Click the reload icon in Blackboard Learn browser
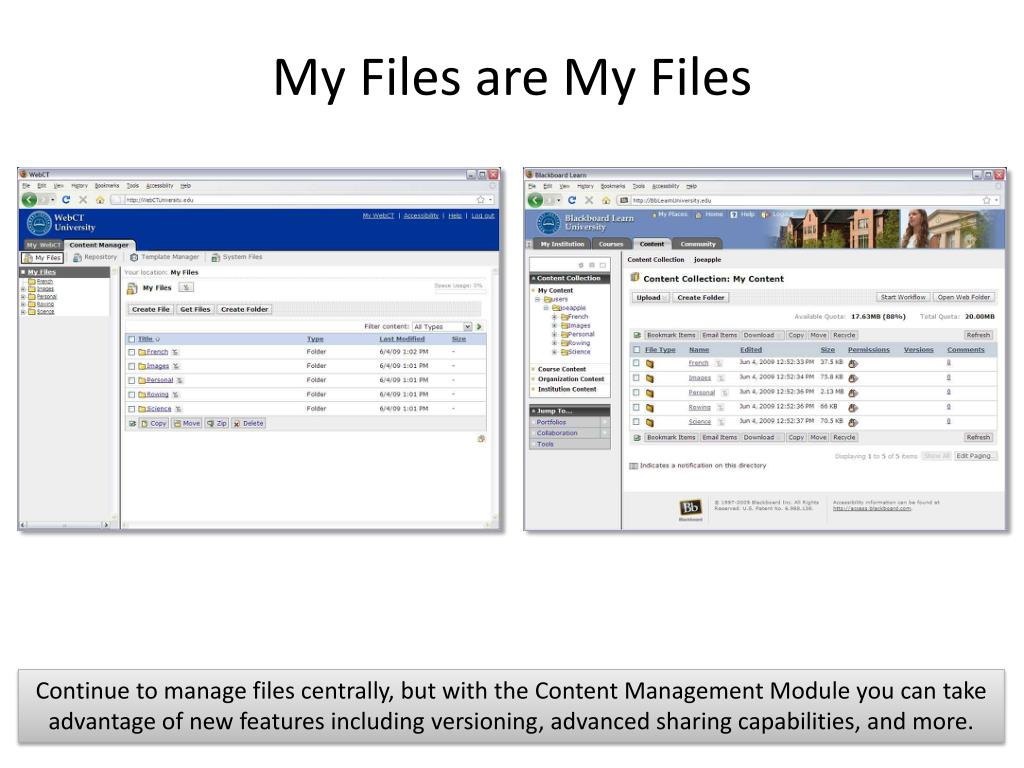The height and width of the screenshot is (768, 1024). [572, 200]
